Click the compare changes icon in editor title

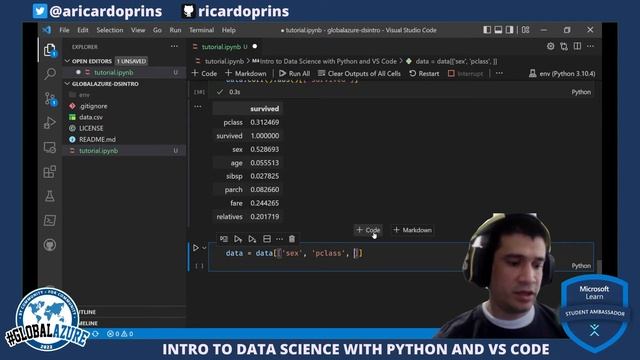coord(564,47)
